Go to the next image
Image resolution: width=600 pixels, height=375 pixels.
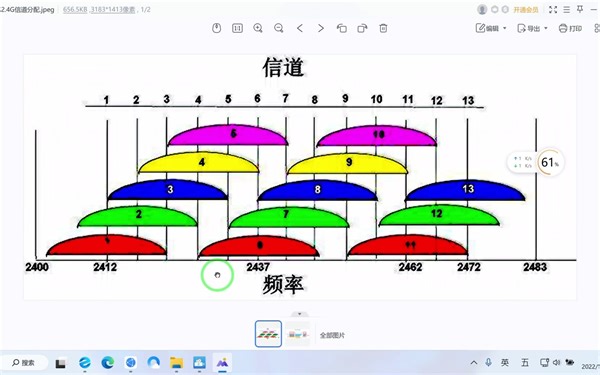[x=321, y=28]
